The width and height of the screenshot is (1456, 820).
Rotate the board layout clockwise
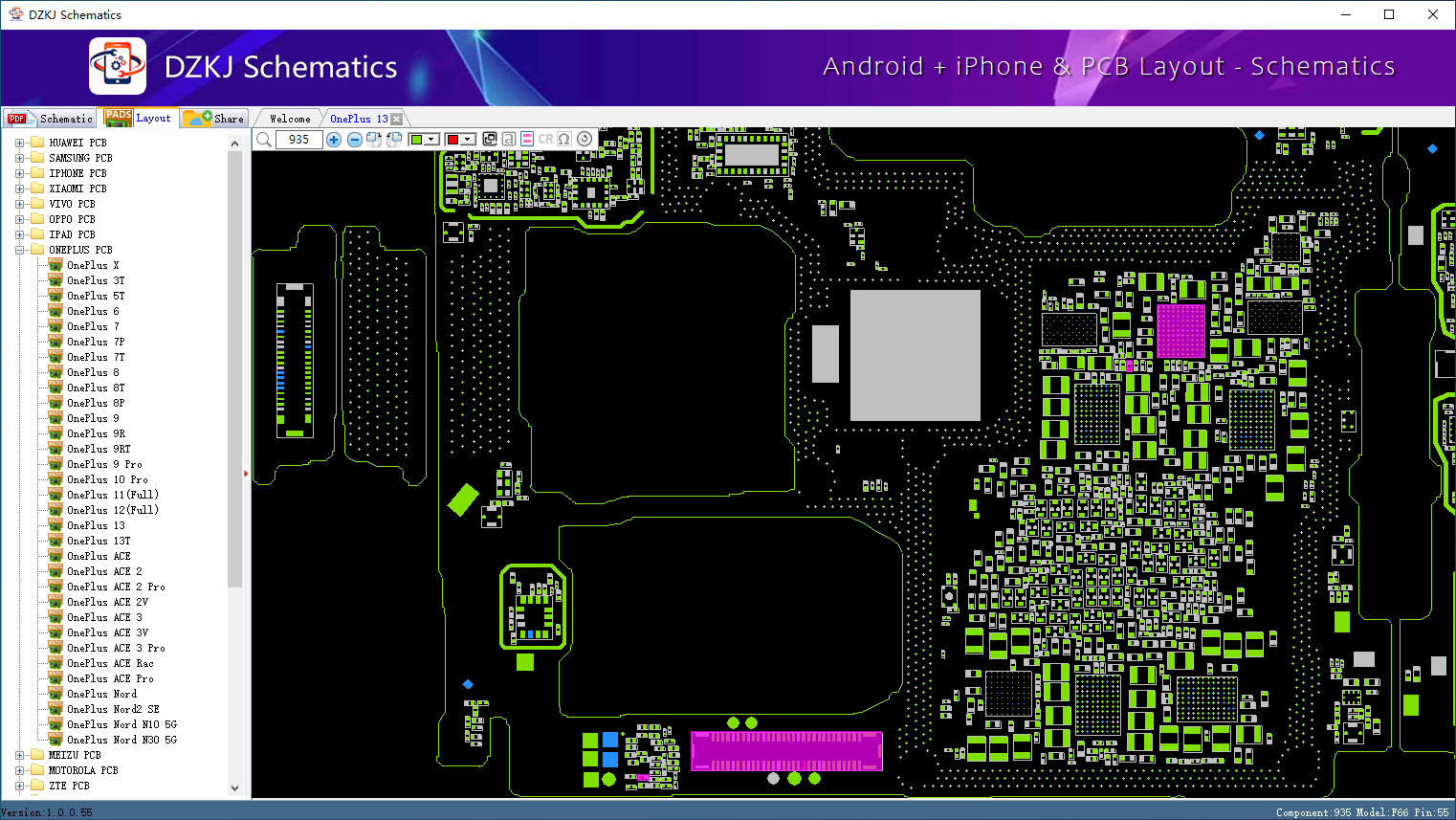[x=374, y=140]
